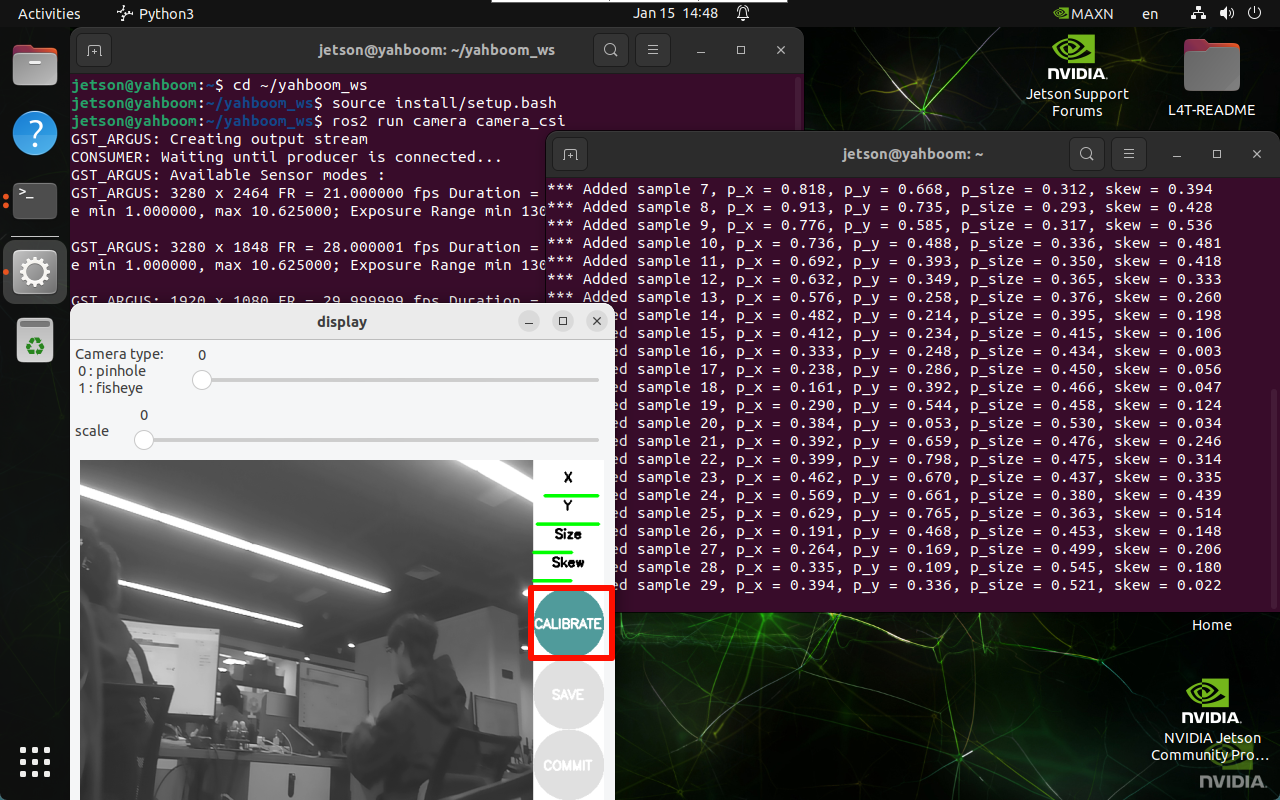The height and width of the screenshot is (800, 1280).
Task: Click the scrollbar of yahboom_ws terminal
Action: [799, 100]
